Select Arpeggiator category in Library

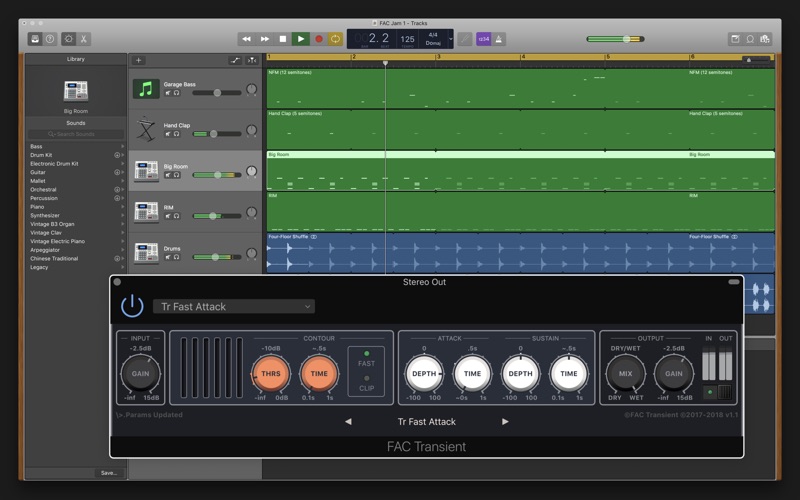[45, 250]
